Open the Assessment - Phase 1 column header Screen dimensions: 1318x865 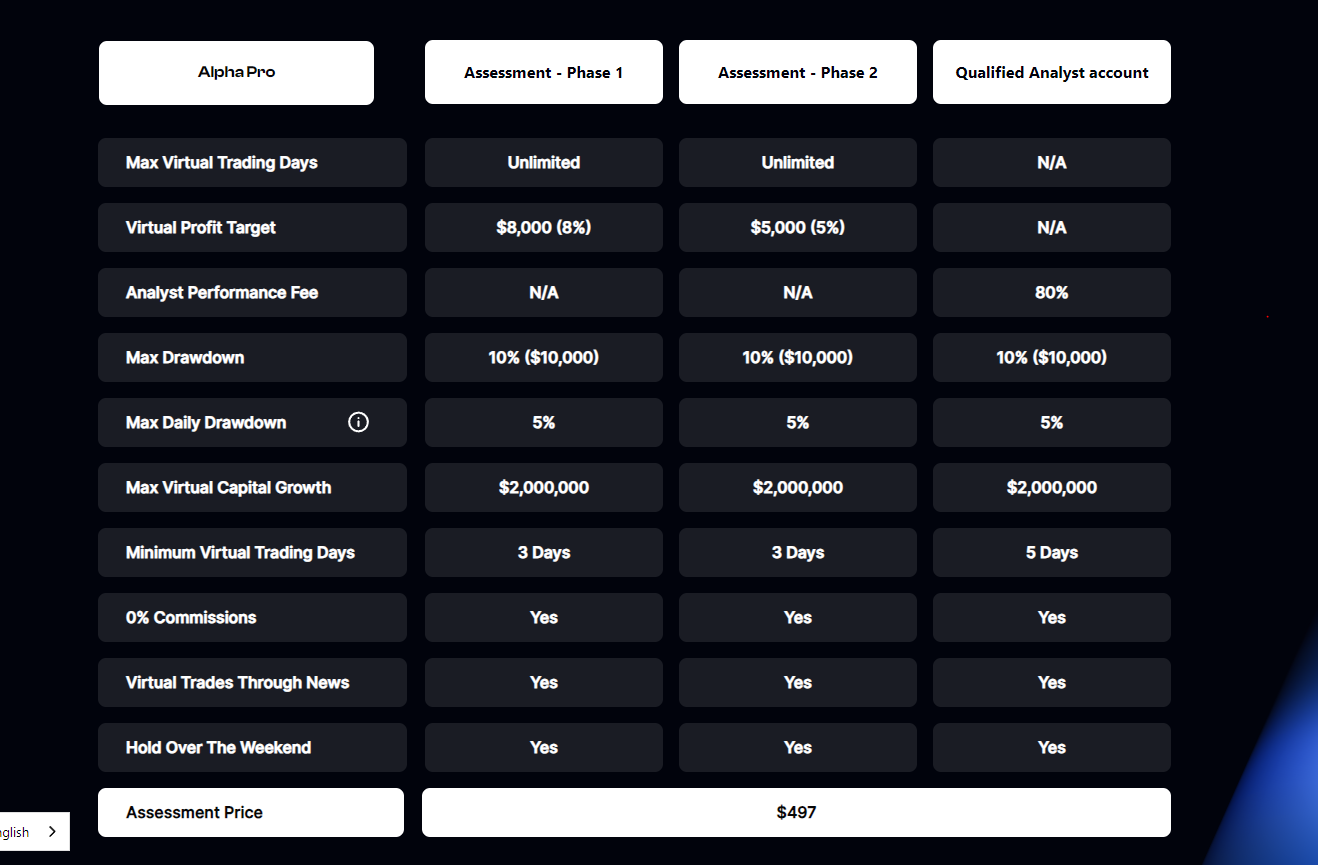(544, 72)
